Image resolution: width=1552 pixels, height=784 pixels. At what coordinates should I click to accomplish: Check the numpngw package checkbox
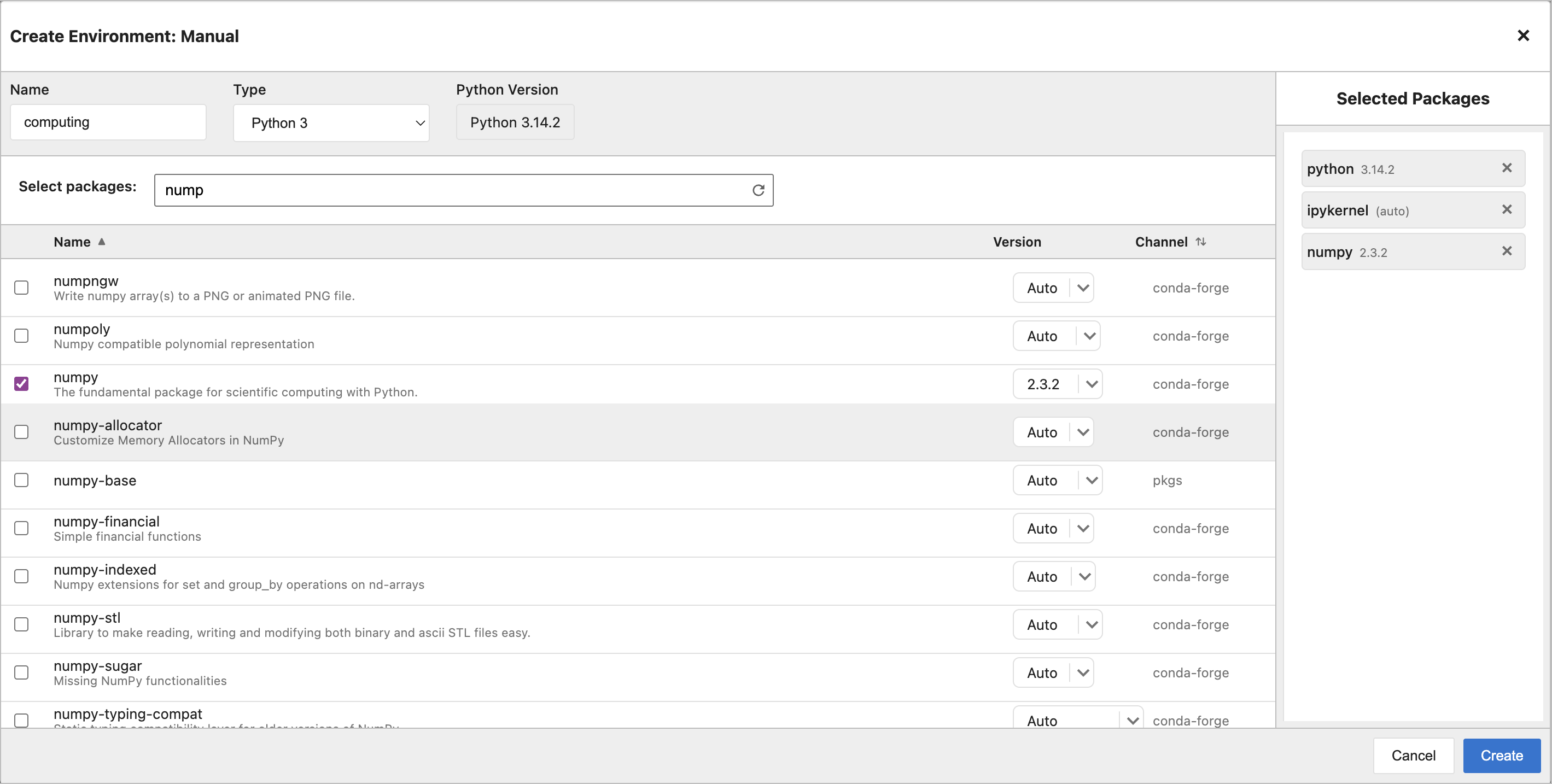point(21,288)
